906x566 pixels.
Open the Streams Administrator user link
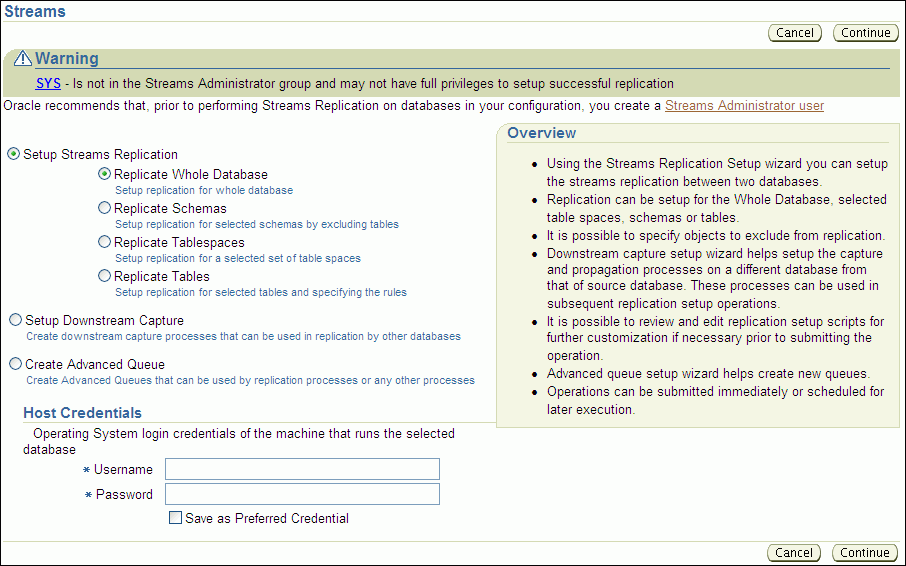point(744,105)
